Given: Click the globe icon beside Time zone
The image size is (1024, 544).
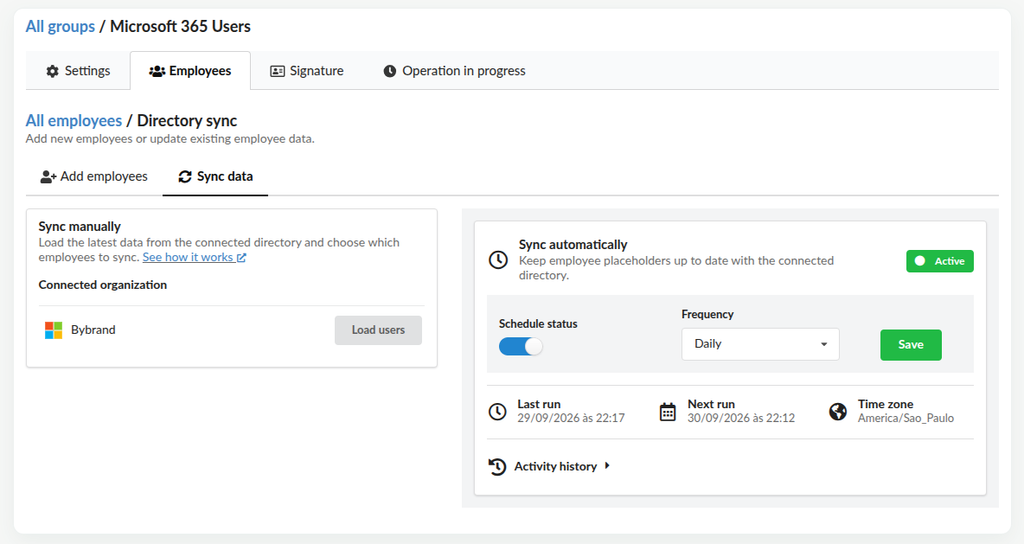Looking at the screenshot, I should point(838,411).
